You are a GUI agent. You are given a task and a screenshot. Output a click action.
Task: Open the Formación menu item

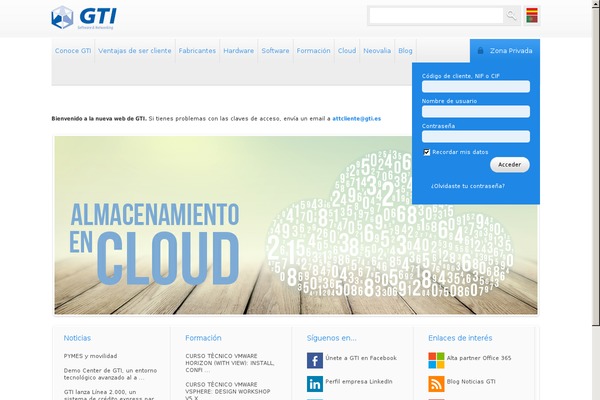coord(313,51)
